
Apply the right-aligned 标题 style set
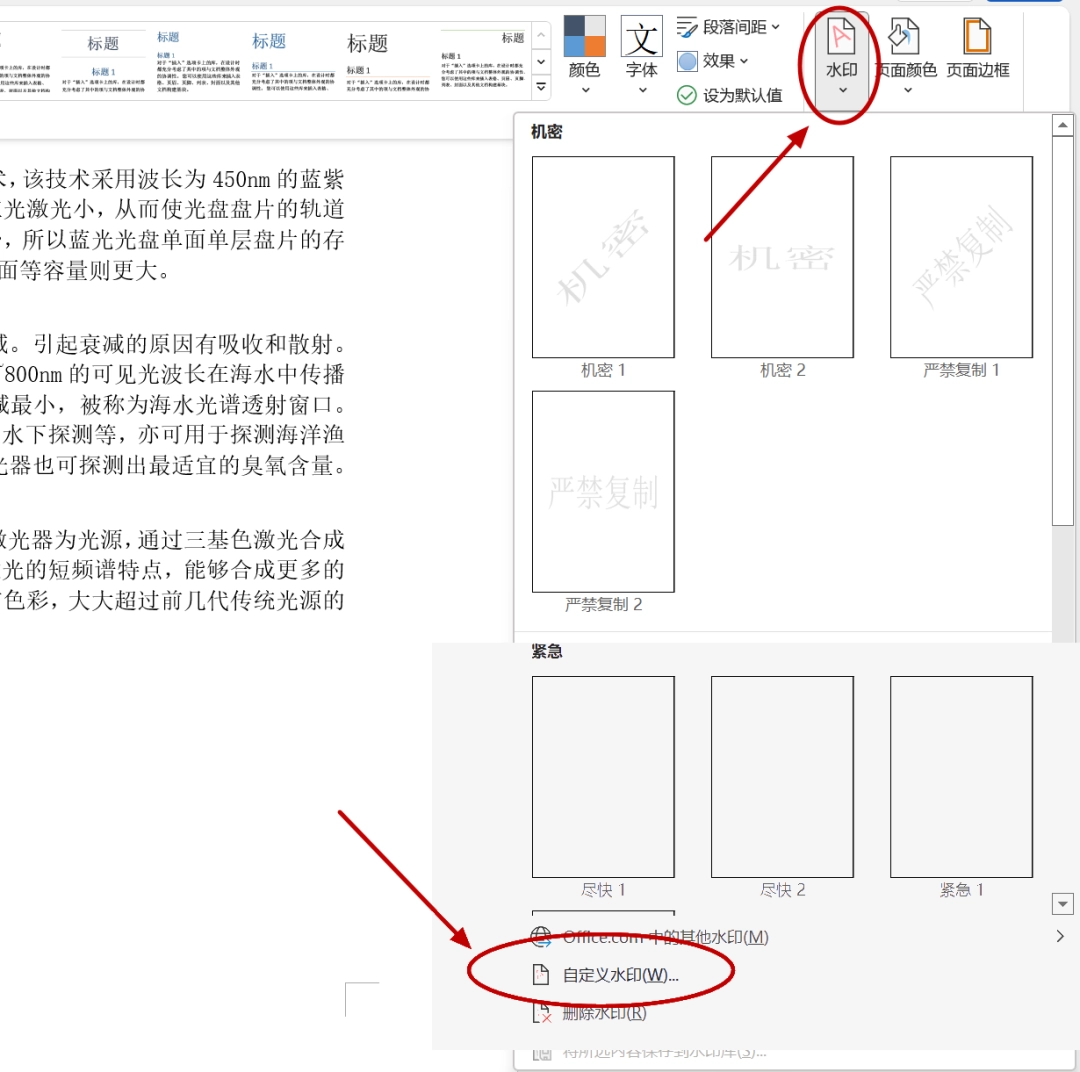pos(484,61)
